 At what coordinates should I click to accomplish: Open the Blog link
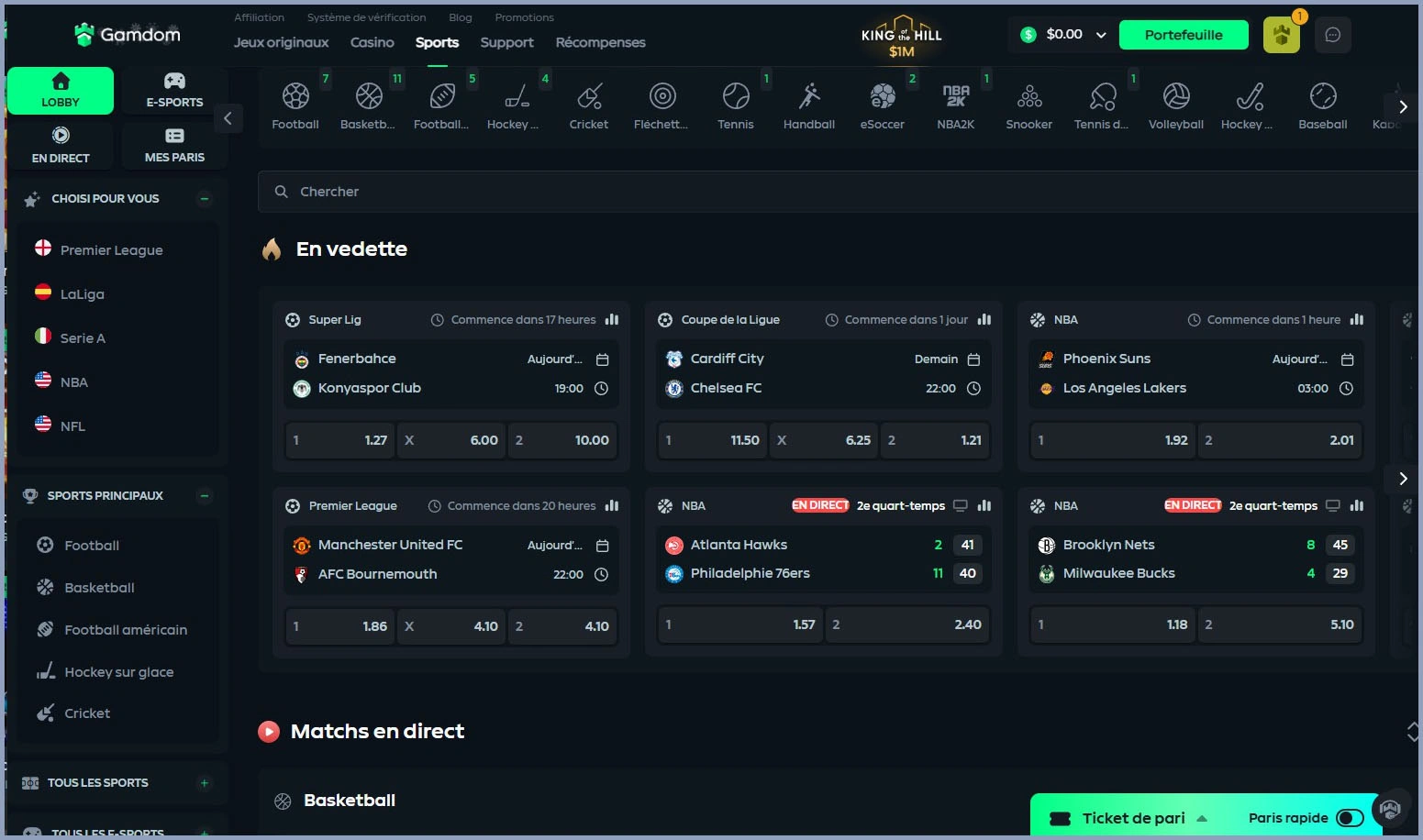[461, 17]
